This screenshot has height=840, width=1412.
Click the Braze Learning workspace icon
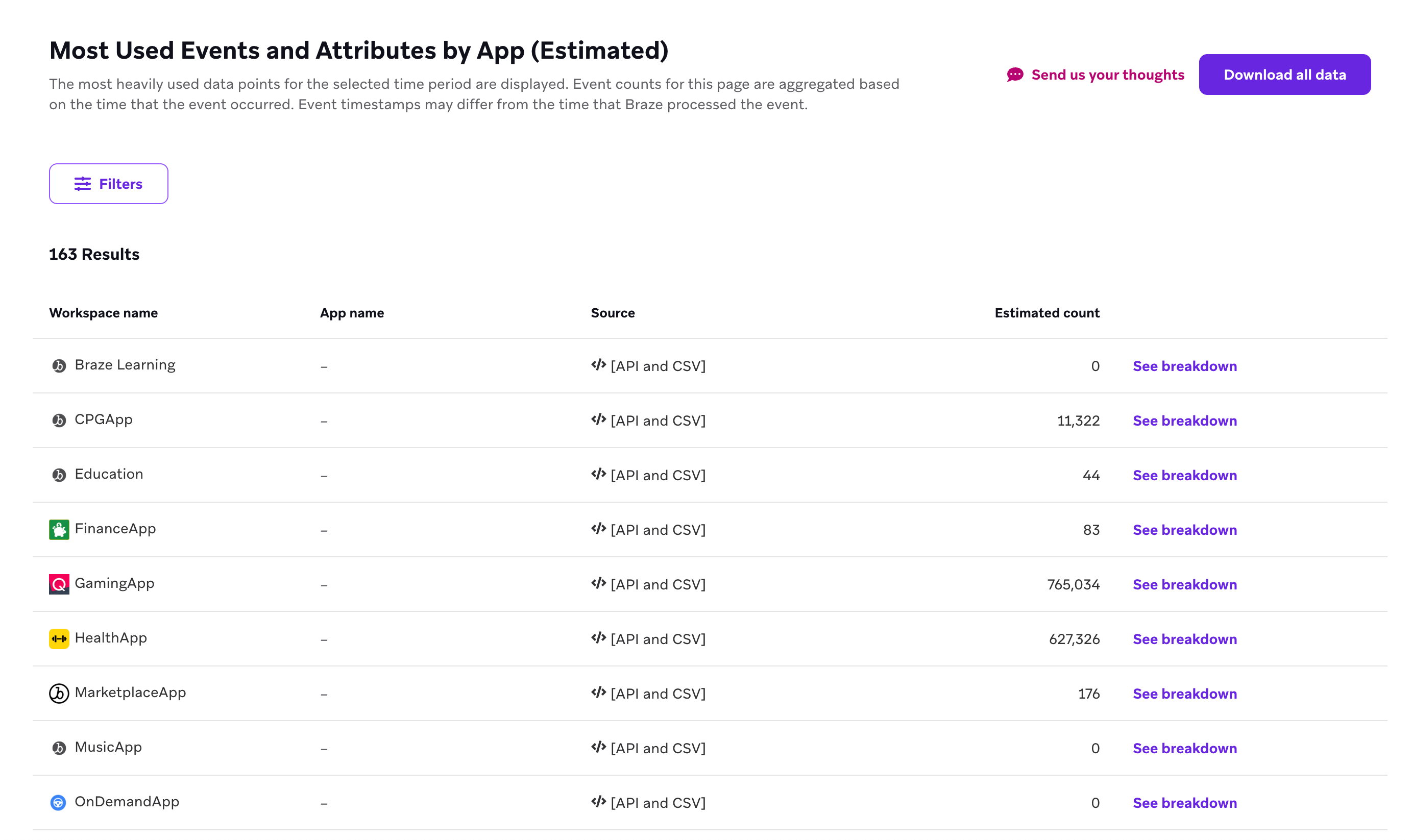[x=59, y=366]
